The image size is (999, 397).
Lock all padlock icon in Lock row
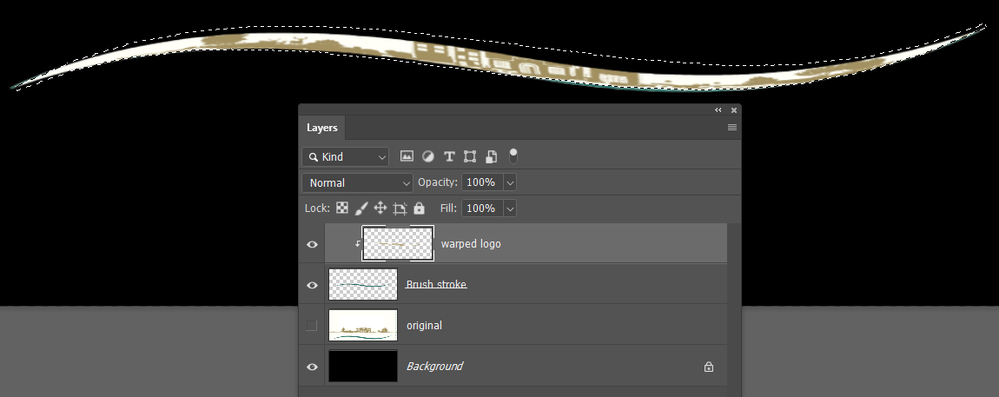point(419,208)
